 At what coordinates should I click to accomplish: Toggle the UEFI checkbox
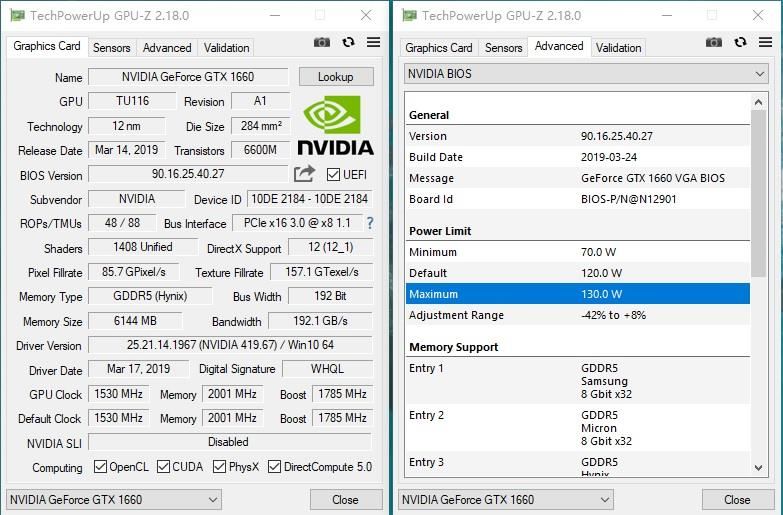tap(334, 175)
